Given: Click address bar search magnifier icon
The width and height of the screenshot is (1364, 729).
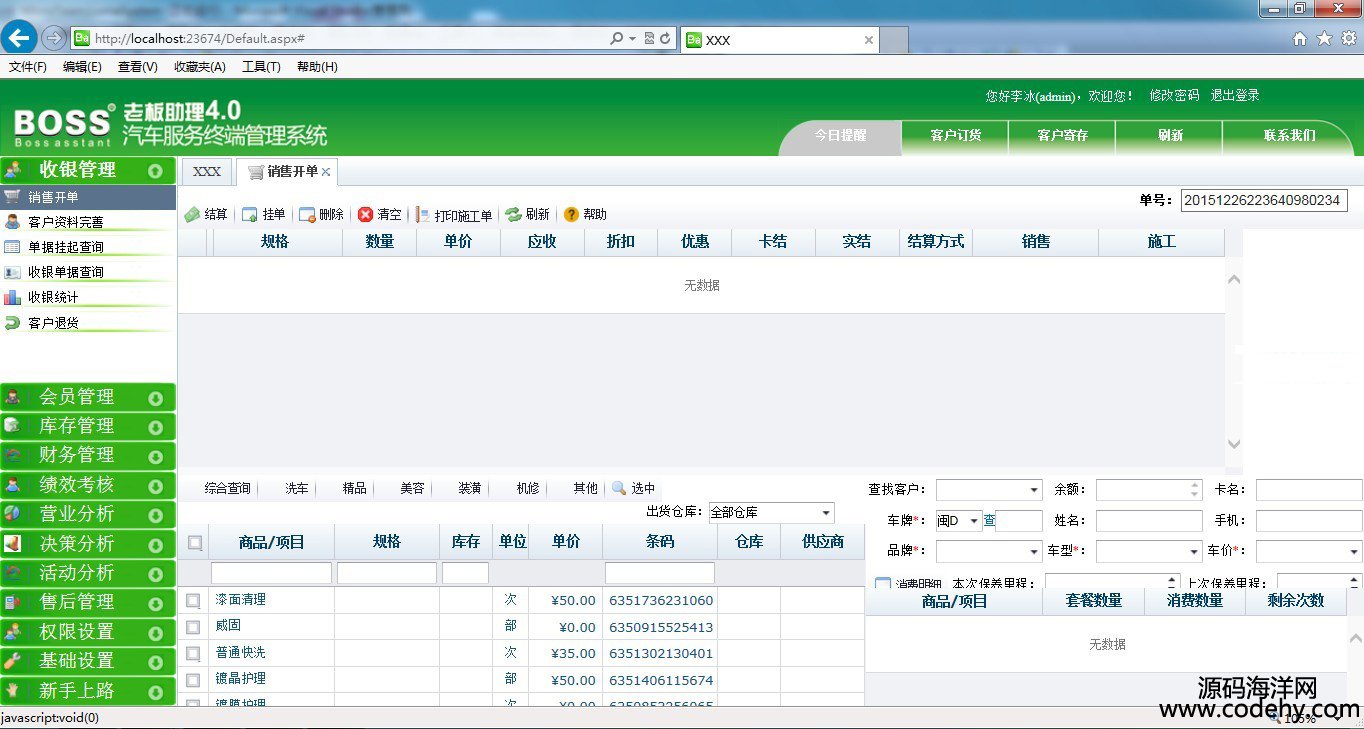Looking at the screenshot, I should coord(616,38).
